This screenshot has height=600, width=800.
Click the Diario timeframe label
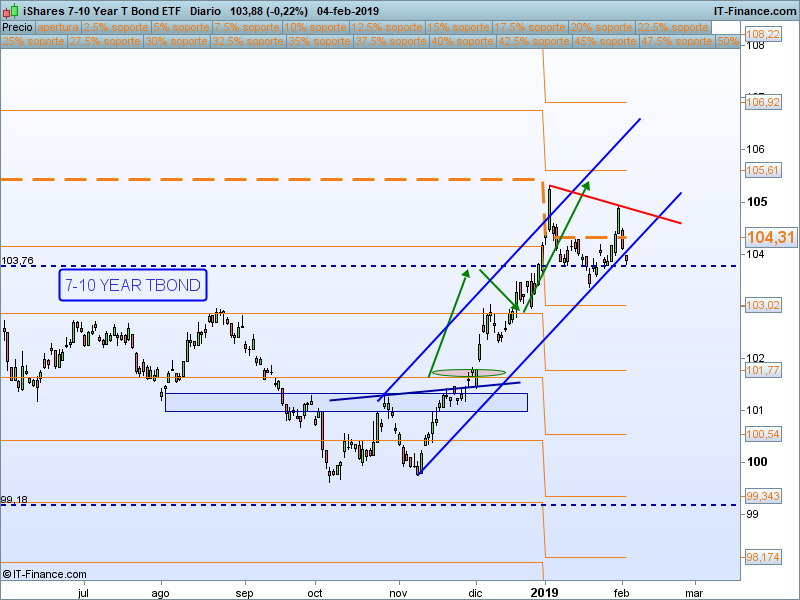[205, 11]
